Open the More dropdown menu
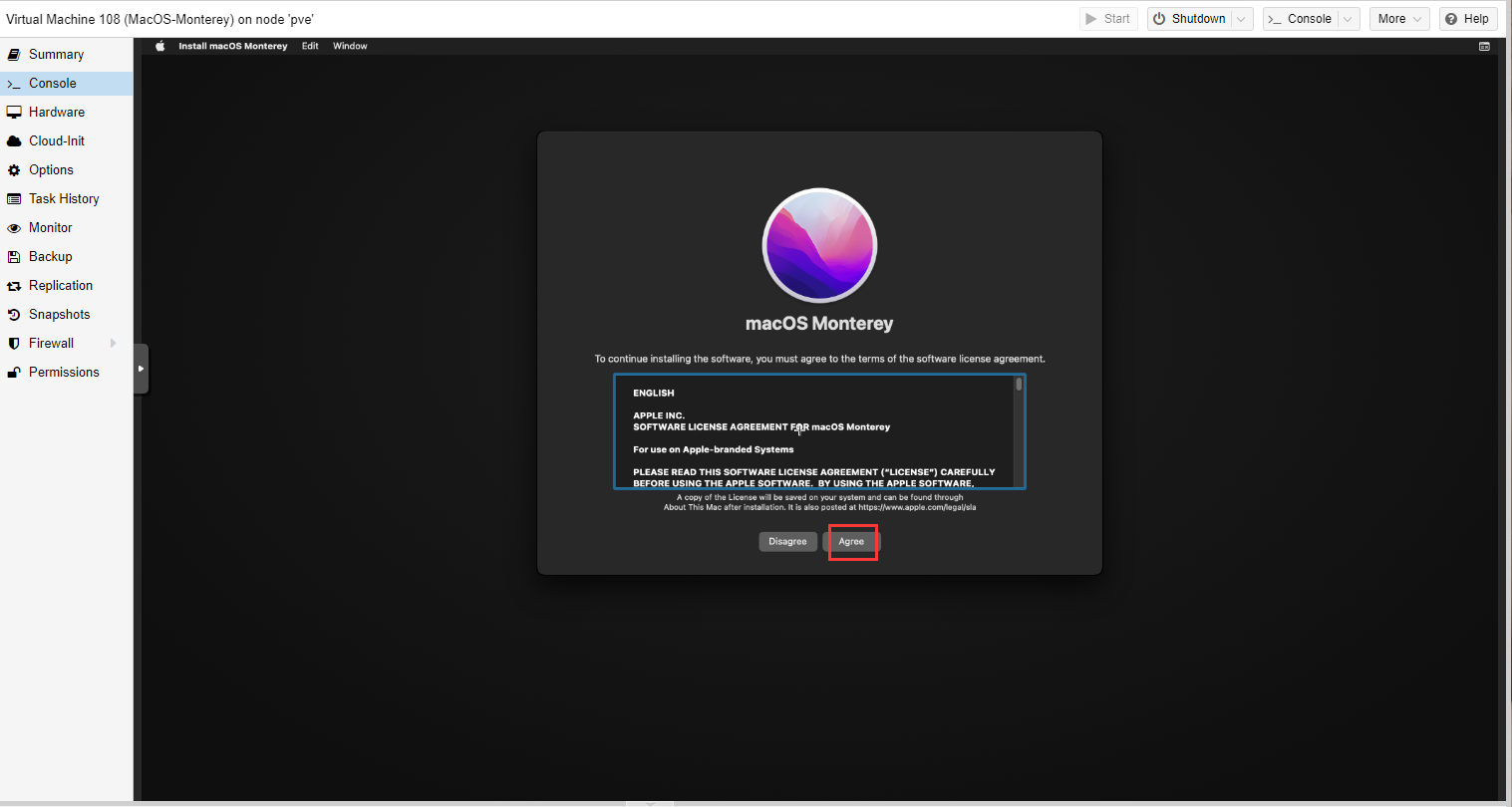1512x807 pixels. point(1398,19)
